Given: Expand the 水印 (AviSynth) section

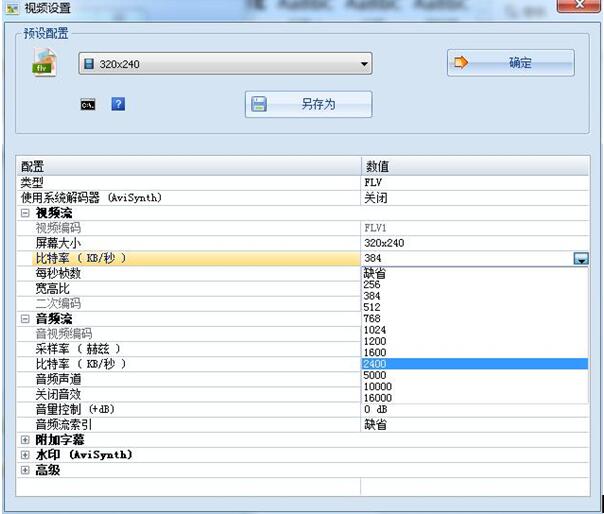Looking at the screenshot, I should point(25,455).
